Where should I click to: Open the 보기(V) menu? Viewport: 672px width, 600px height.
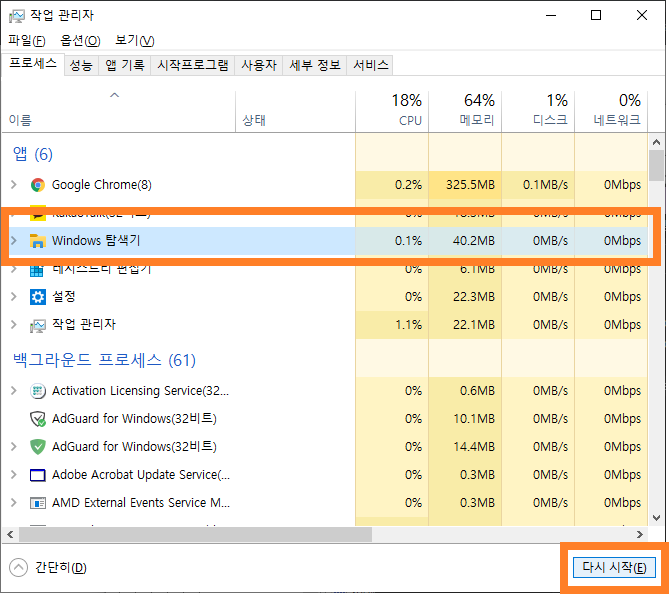pos(135,41)
